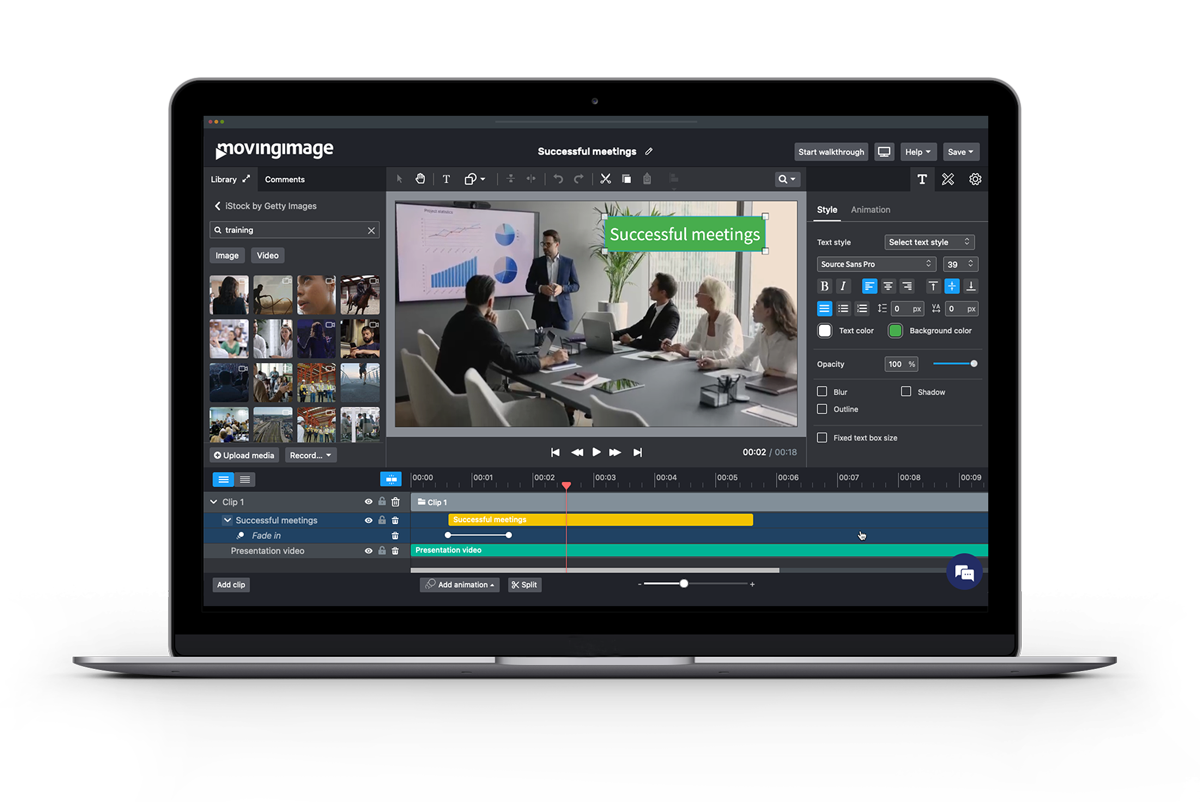Align text vertically to top
1200x802 pixels.
933,286
